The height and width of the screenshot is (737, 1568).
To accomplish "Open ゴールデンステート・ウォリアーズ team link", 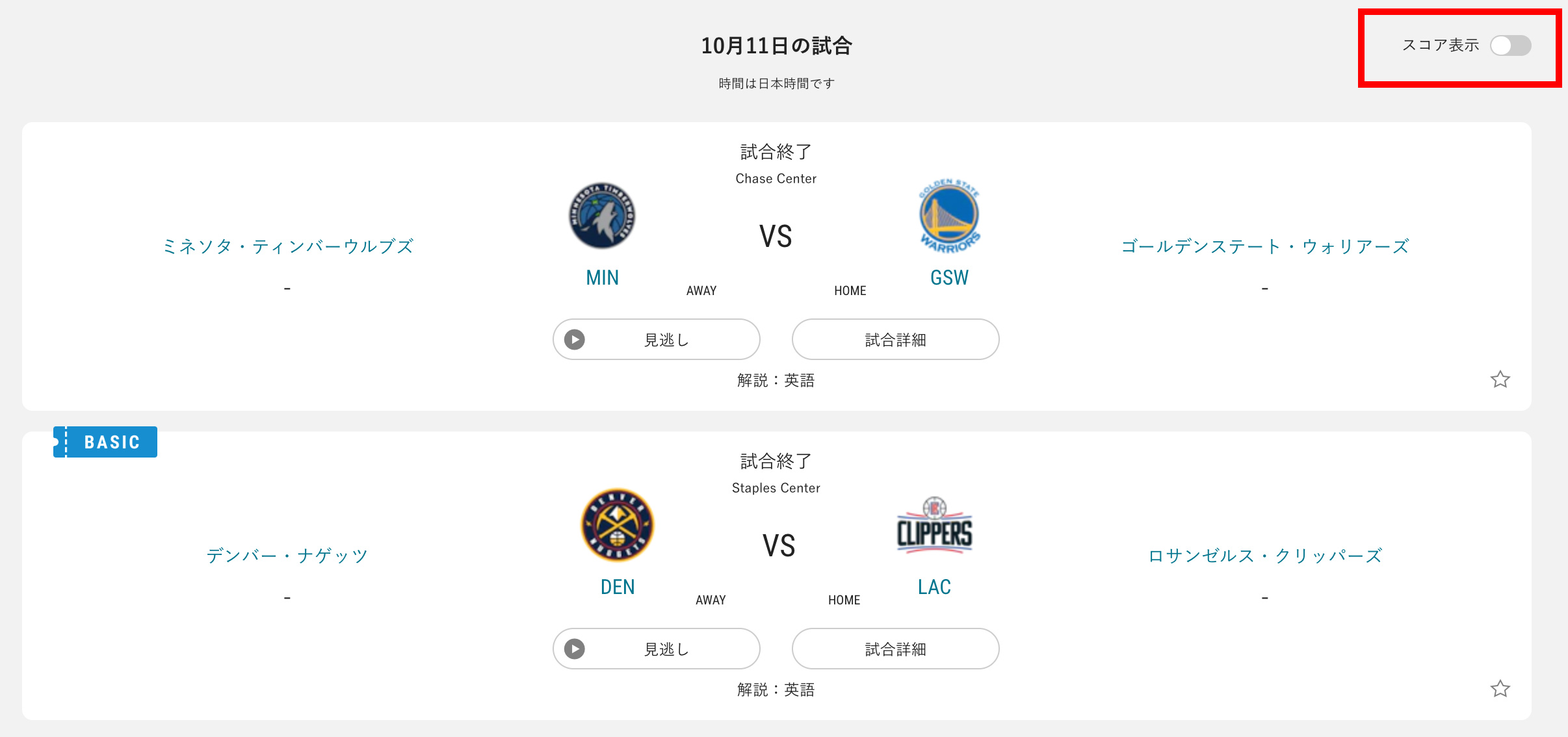I will point(1265,246).
